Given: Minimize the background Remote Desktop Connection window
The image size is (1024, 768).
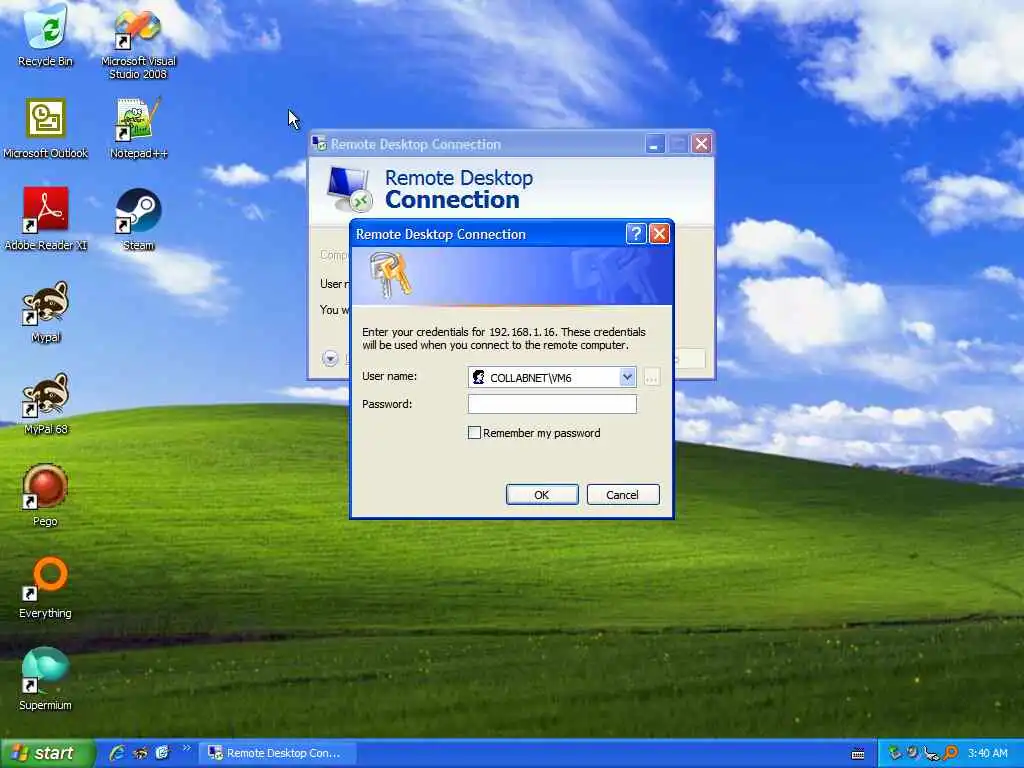Looking at the screenshot, I should tap(654, 144).
